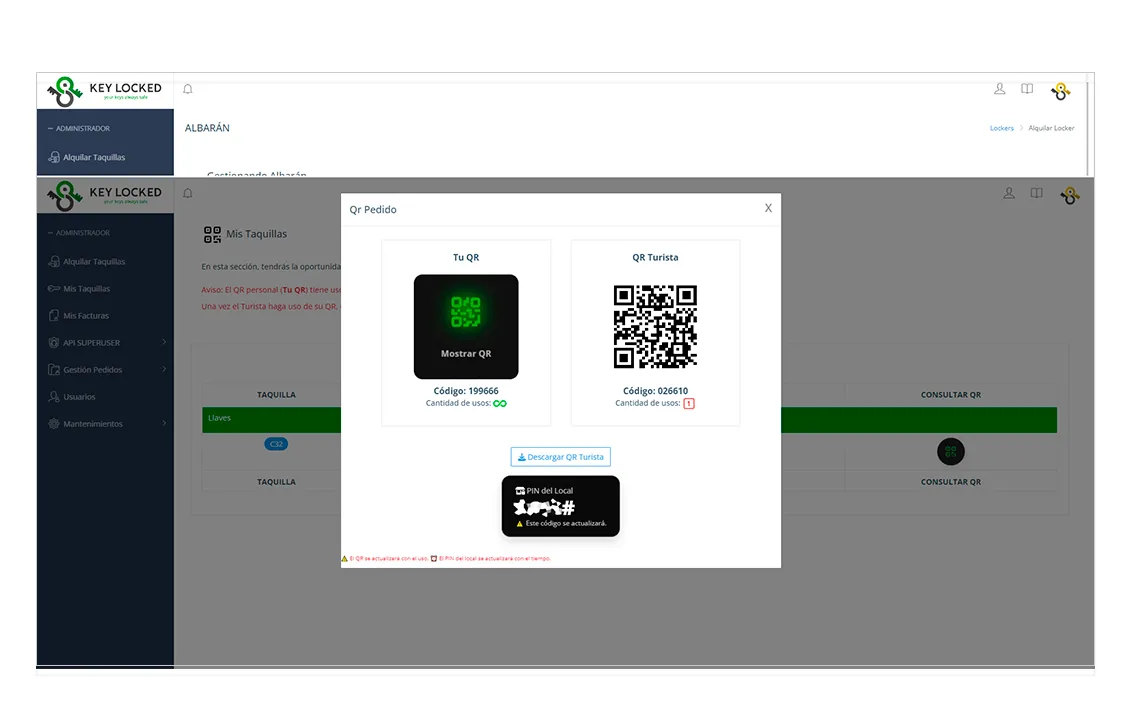Click the ADMINISTRADOR label in the Mis Taquillas window sidebar

(83, 233)
